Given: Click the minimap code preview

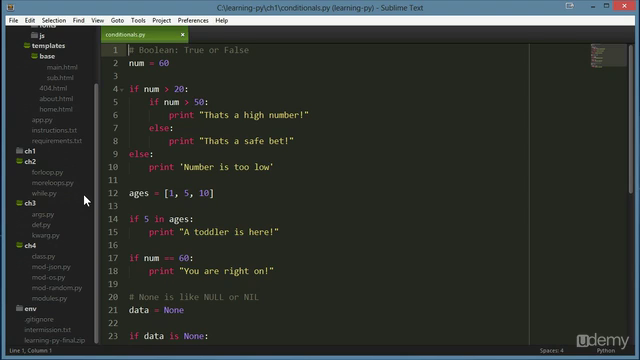Looking at the screenshot, I should click(x=608, y=56).
